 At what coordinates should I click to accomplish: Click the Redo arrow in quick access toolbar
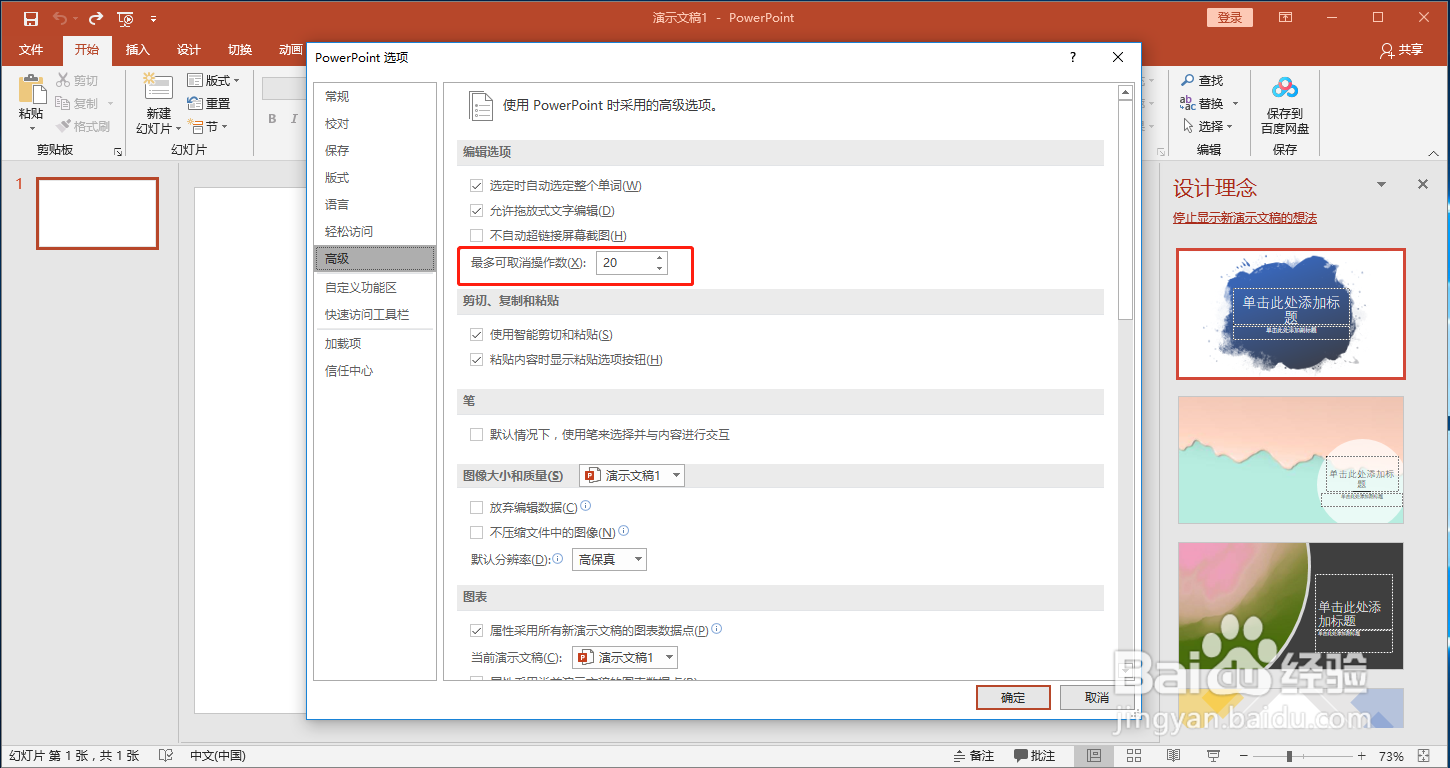point(95,18)
